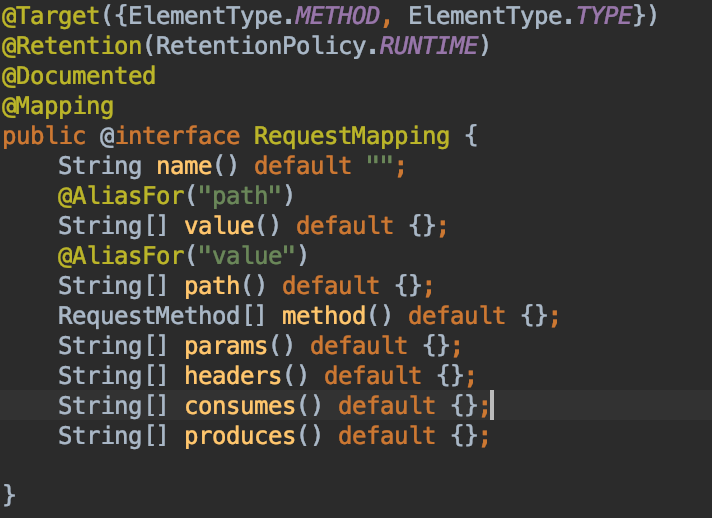Click the @Target annotation on the first line
Screen dimensions: 712x518
tap(40, 15)
